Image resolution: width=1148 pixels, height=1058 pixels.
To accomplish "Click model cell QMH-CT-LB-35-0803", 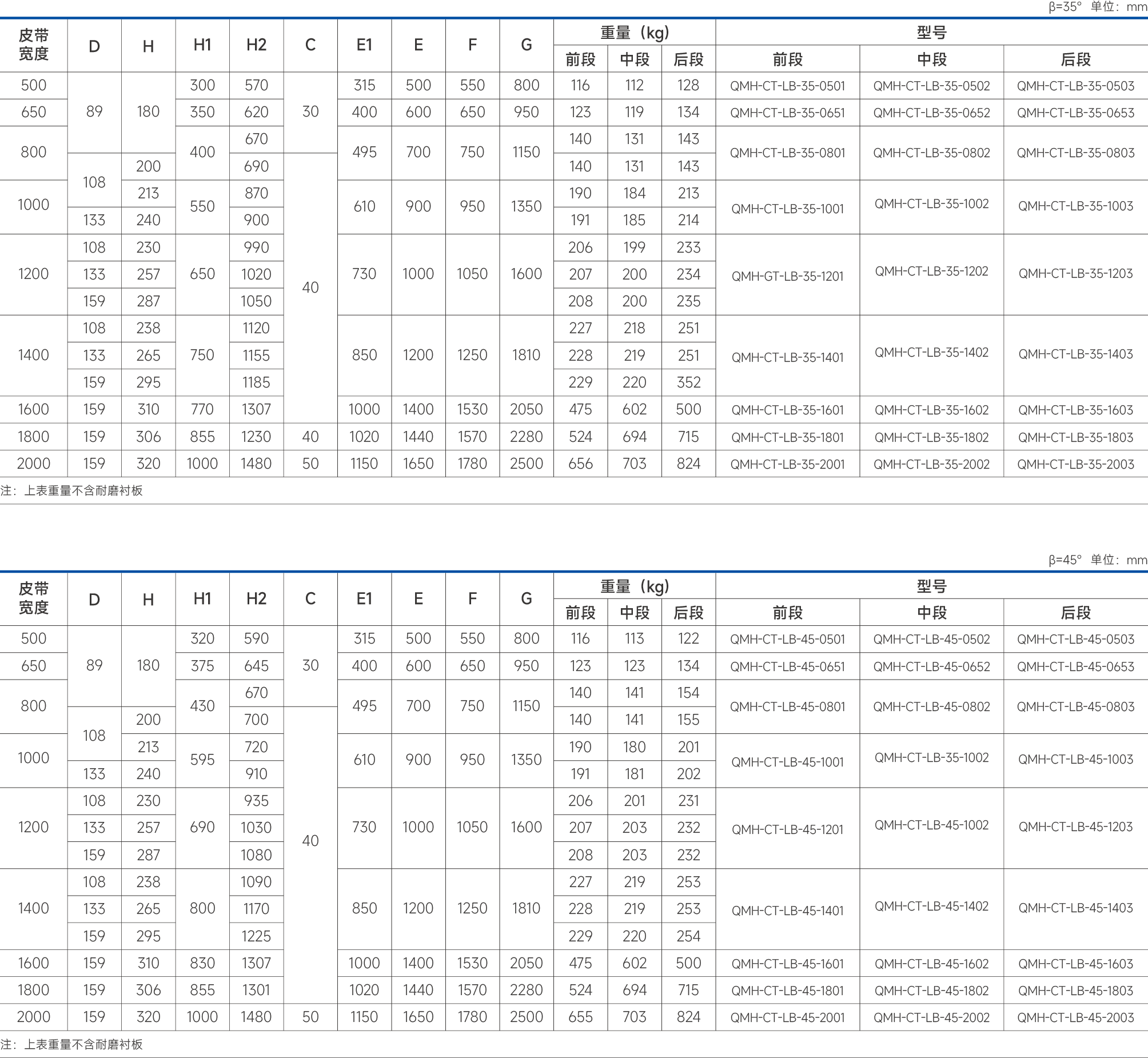I will tap(1075, 153).
